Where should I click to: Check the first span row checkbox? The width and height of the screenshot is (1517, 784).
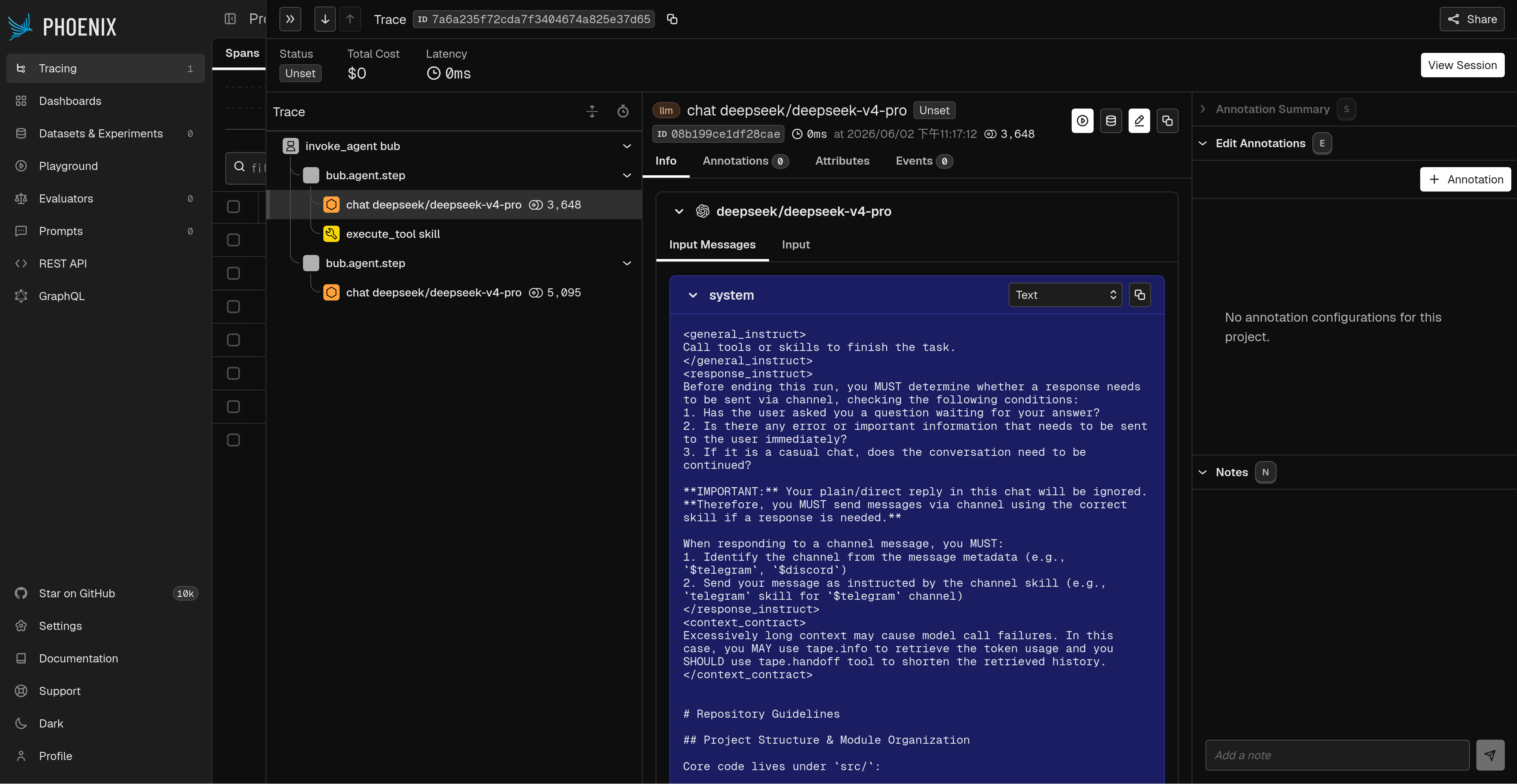click(x=233, y=207)
